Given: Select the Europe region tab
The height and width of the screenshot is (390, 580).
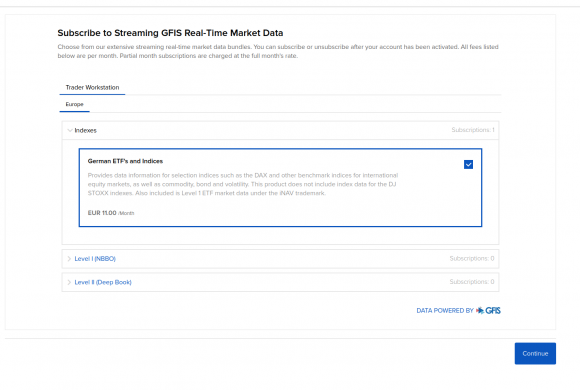Looking at the screenshot, I should coord(74,104).
